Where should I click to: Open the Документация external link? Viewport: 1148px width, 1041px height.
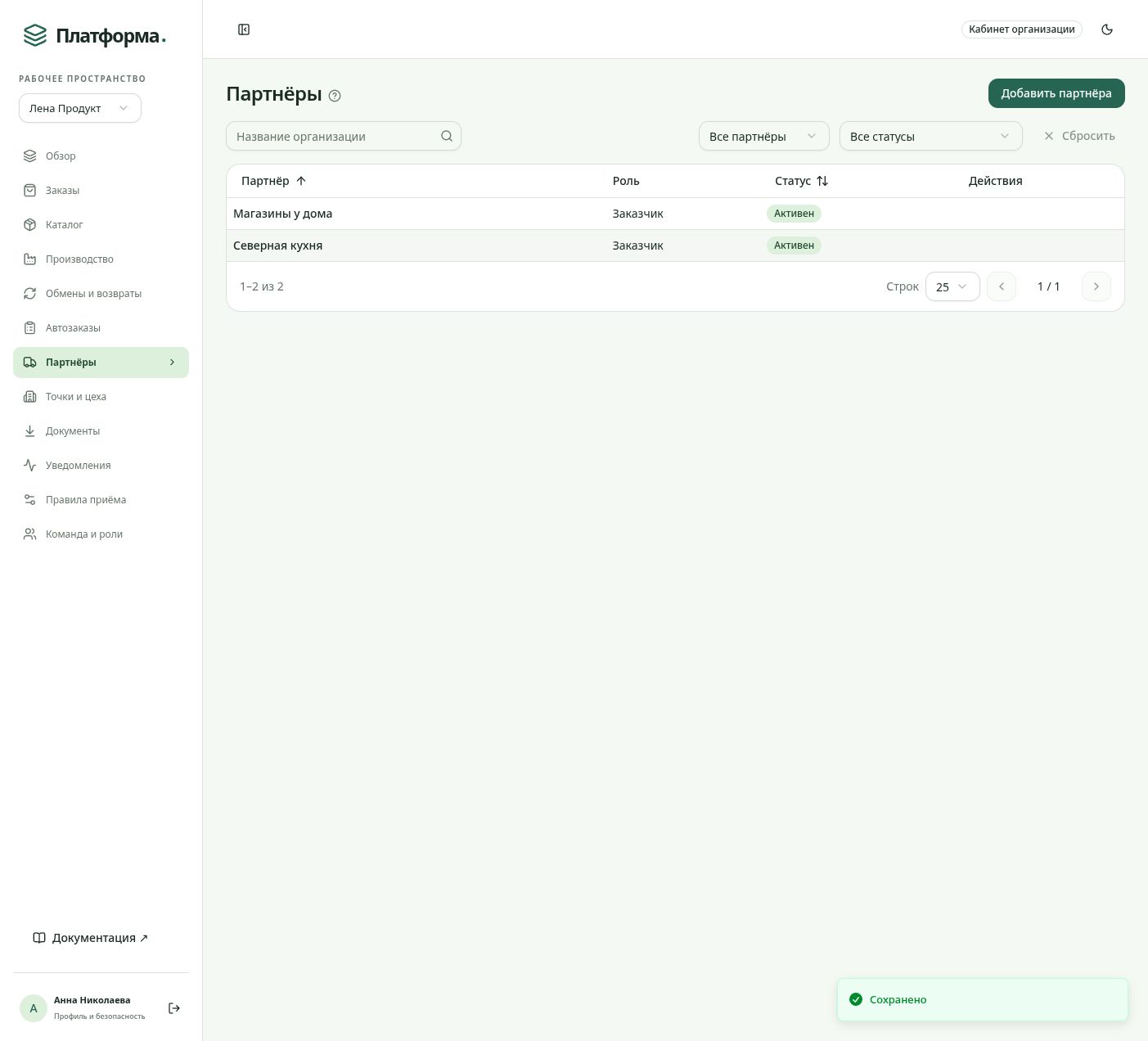coord(91,938)
